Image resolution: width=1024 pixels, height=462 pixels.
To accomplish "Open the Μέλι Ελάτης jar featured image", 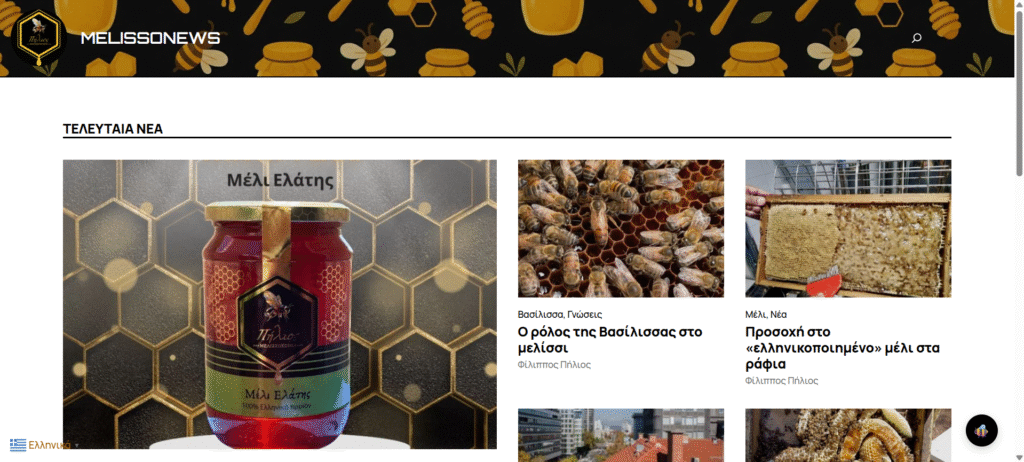I will [x=280, y=305].
